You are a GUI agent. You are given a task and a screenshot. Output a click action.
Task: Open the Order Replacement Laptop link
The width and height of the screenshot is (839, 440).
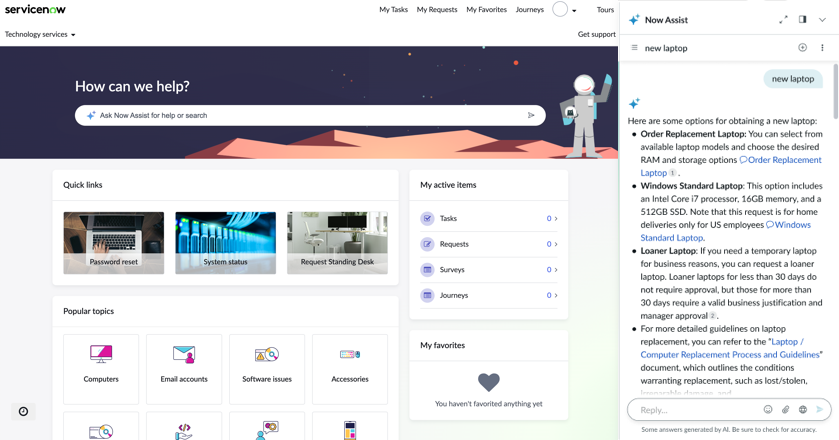tap(780, 160)
